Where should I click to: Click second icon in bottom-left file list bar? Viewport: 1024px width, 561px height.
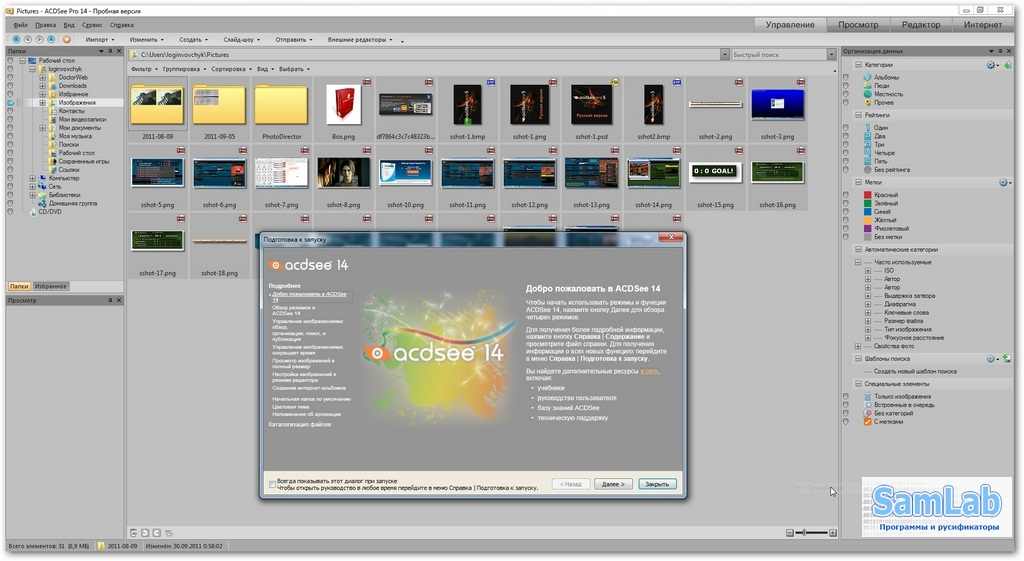tap(146, 533)
